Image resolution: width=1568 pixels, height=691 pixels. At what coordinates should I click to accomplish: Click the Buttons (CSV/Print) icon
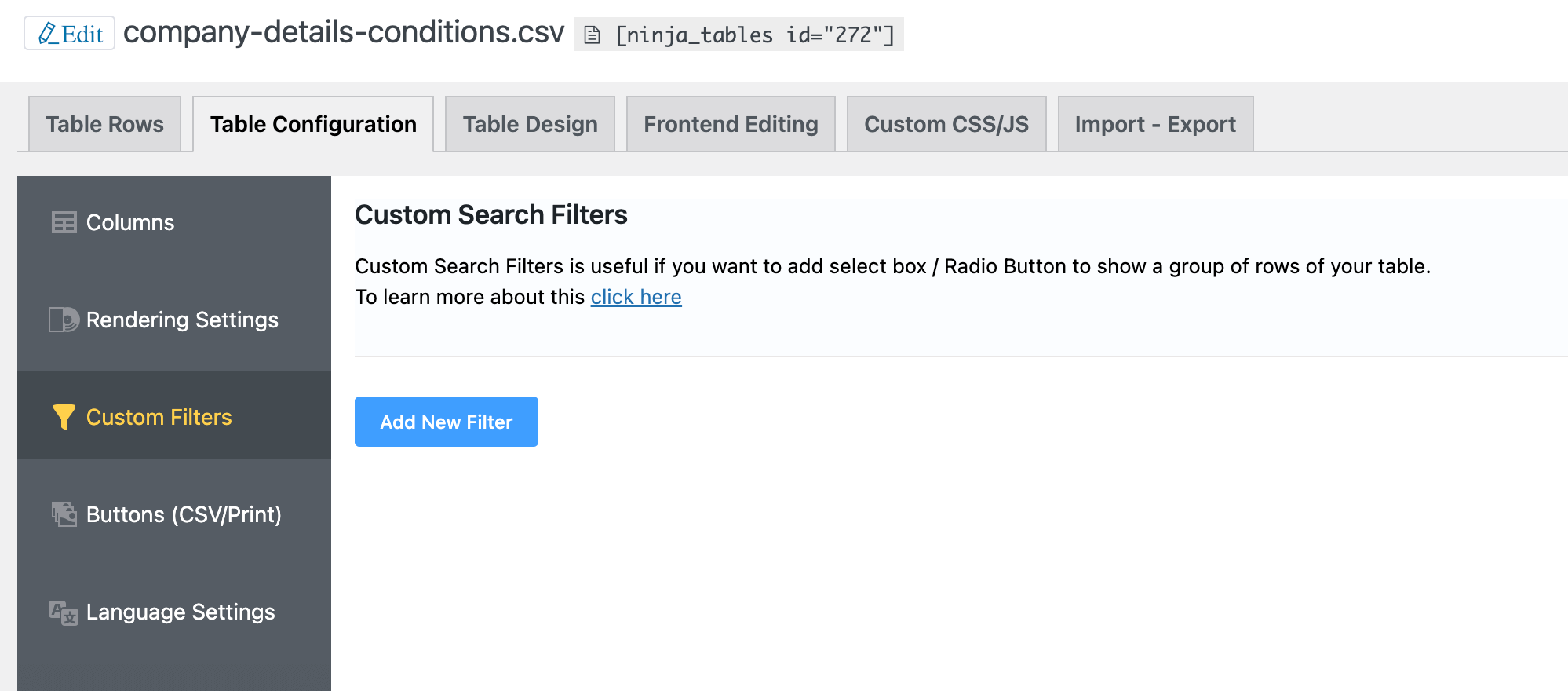pos(64,514)
